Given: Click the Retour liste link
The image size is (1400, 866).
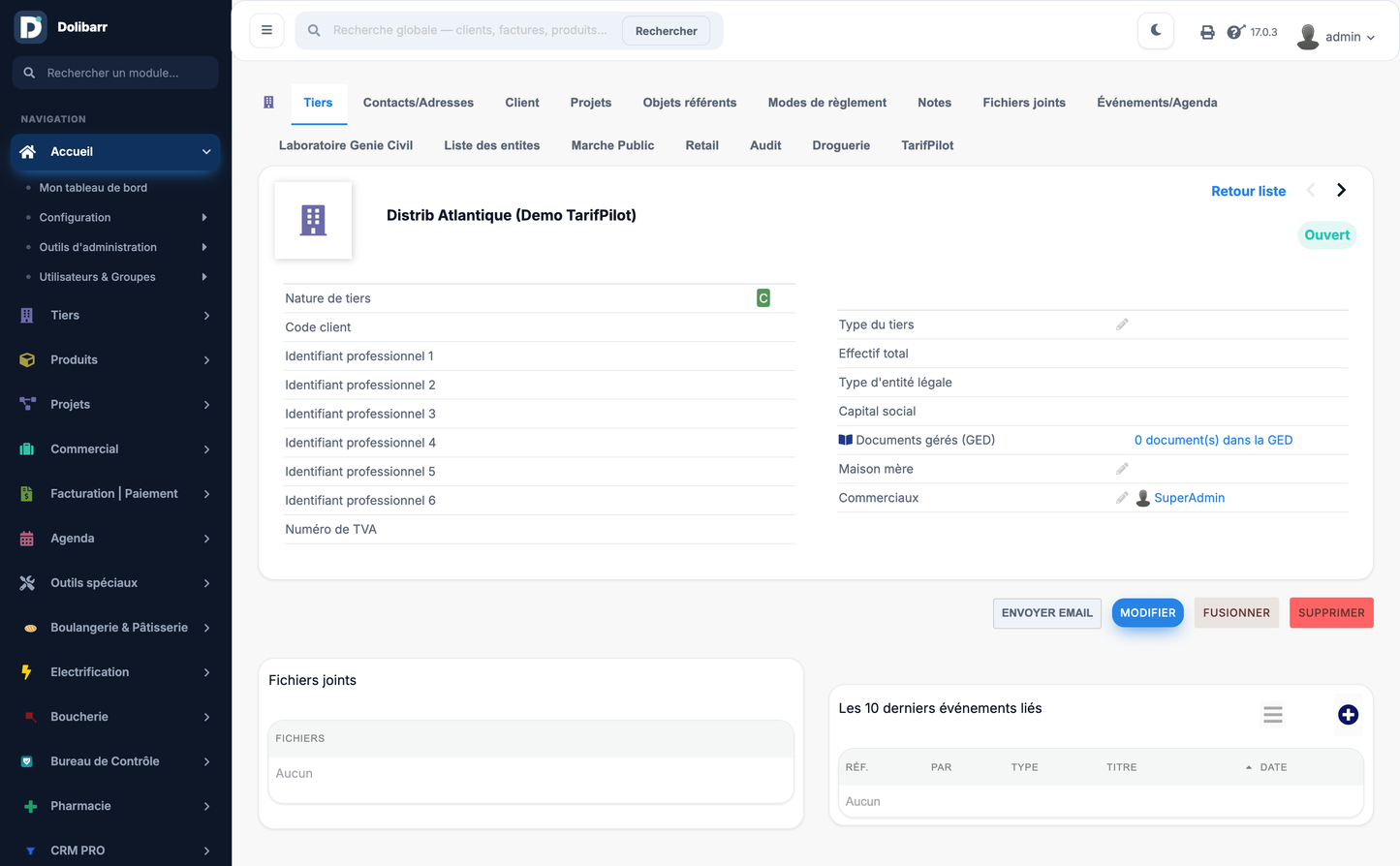Looking at the screenshot, I should coord(1249,191).
